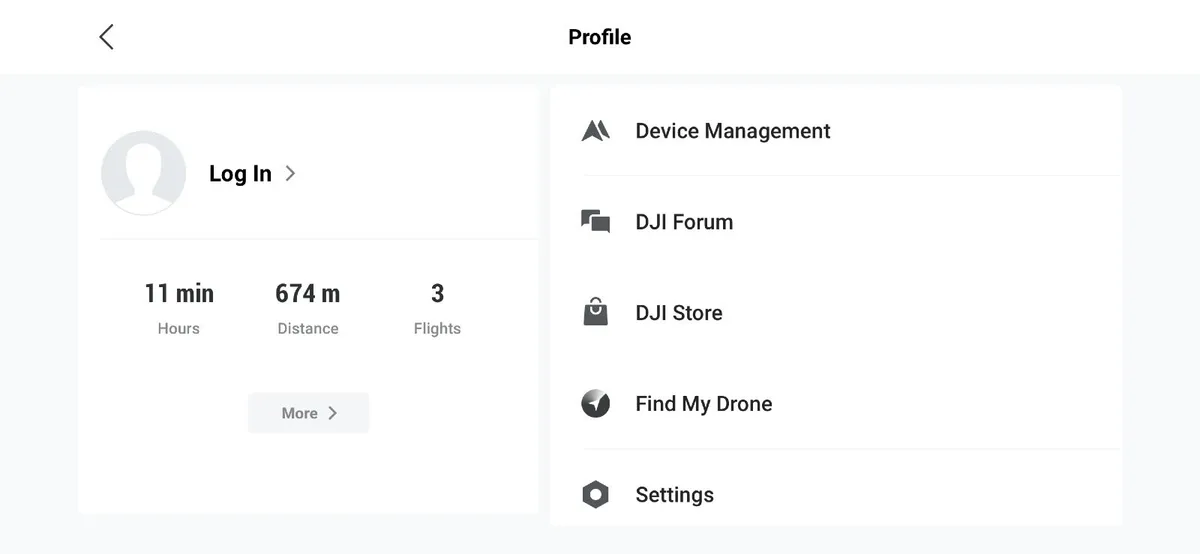Click the Settings hexagon icon
The width and height of the screenshot is (1200, 554).
596,495
